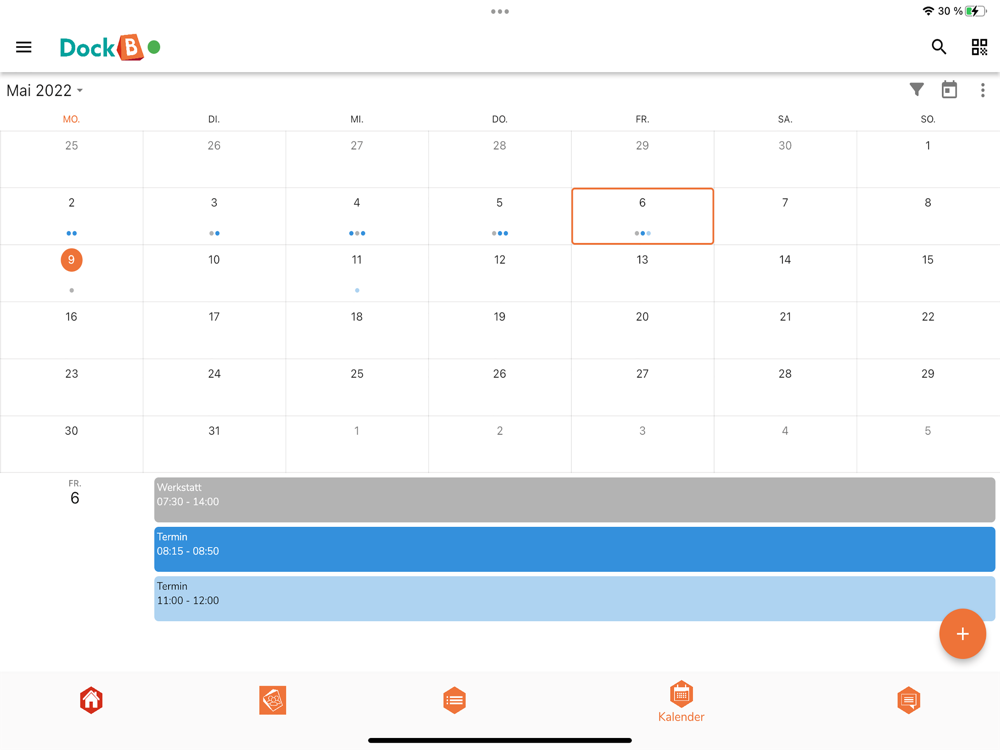
Task: Open search with the magnifier icon
Action: click(938, 47)
